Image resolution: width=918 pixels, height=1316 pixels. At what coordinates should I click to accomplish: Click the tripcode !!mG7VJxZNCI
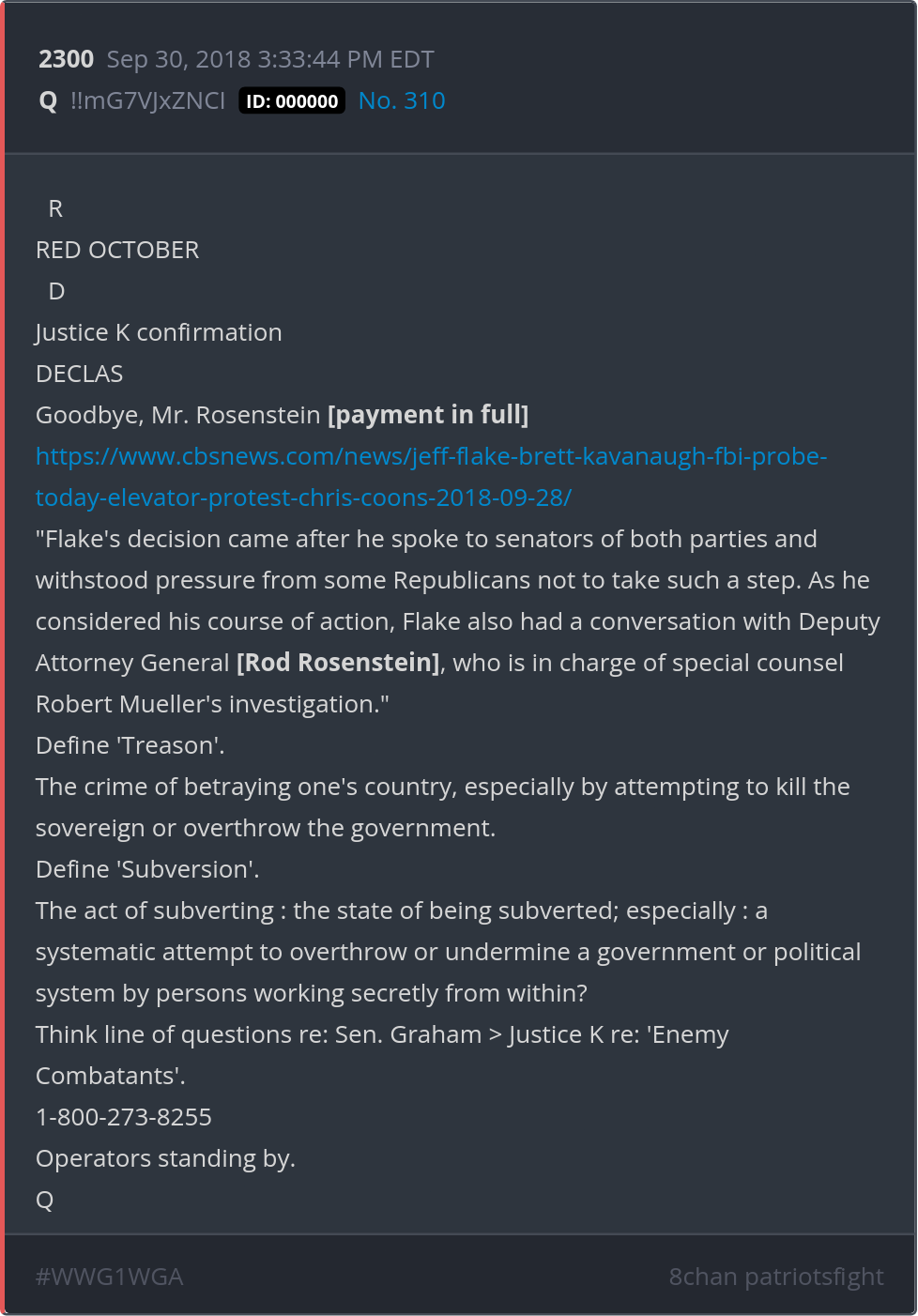point(147,100)
